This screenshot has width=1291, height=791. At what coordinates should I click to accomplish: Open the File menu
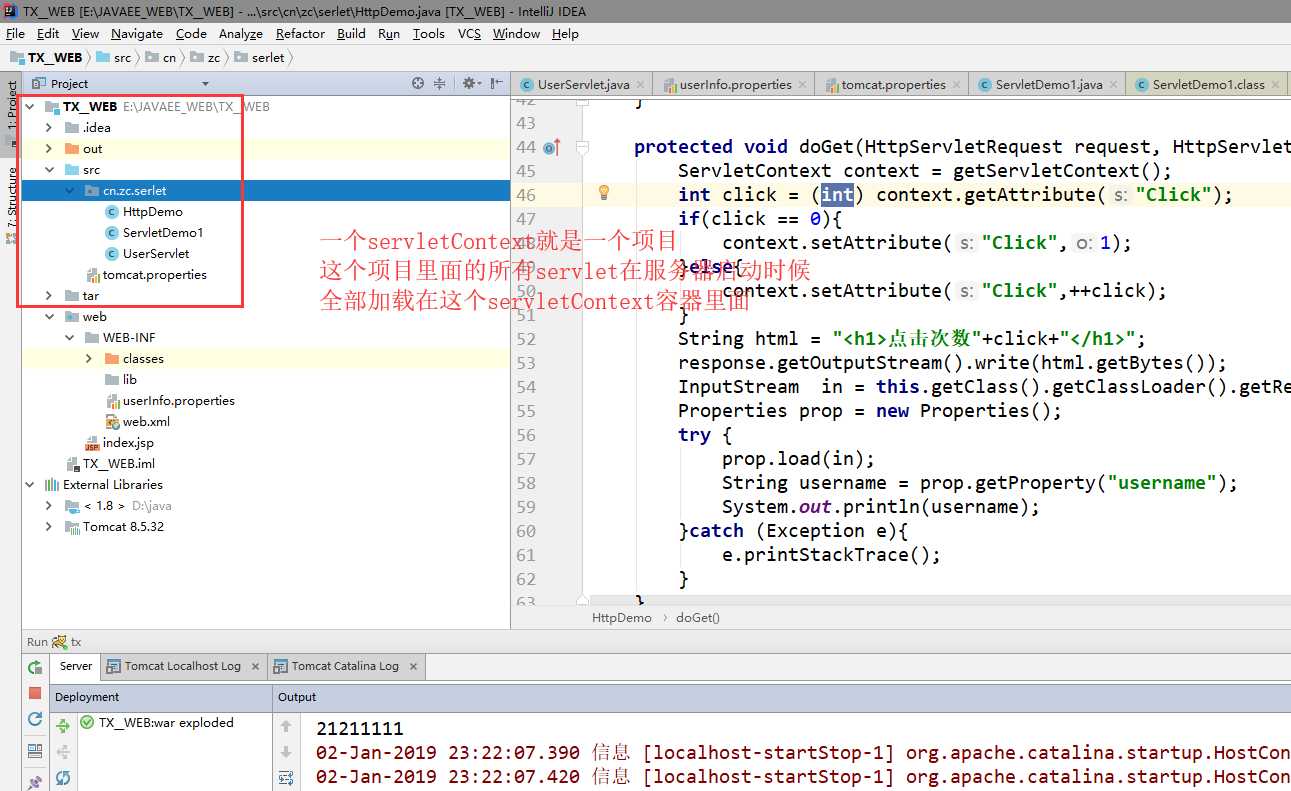point(15,34)
